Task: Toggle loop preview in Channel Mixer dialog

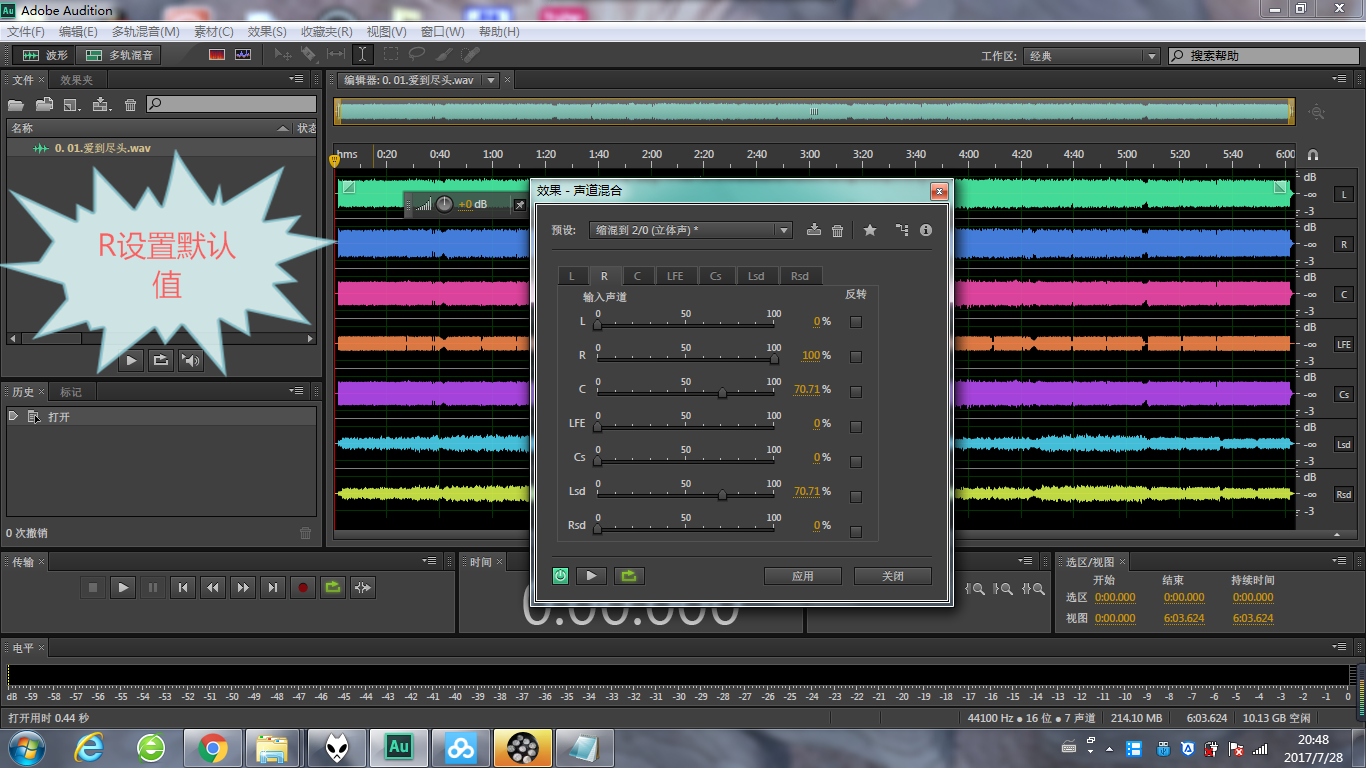Action: pyautogui.click(x=629, y=576)
